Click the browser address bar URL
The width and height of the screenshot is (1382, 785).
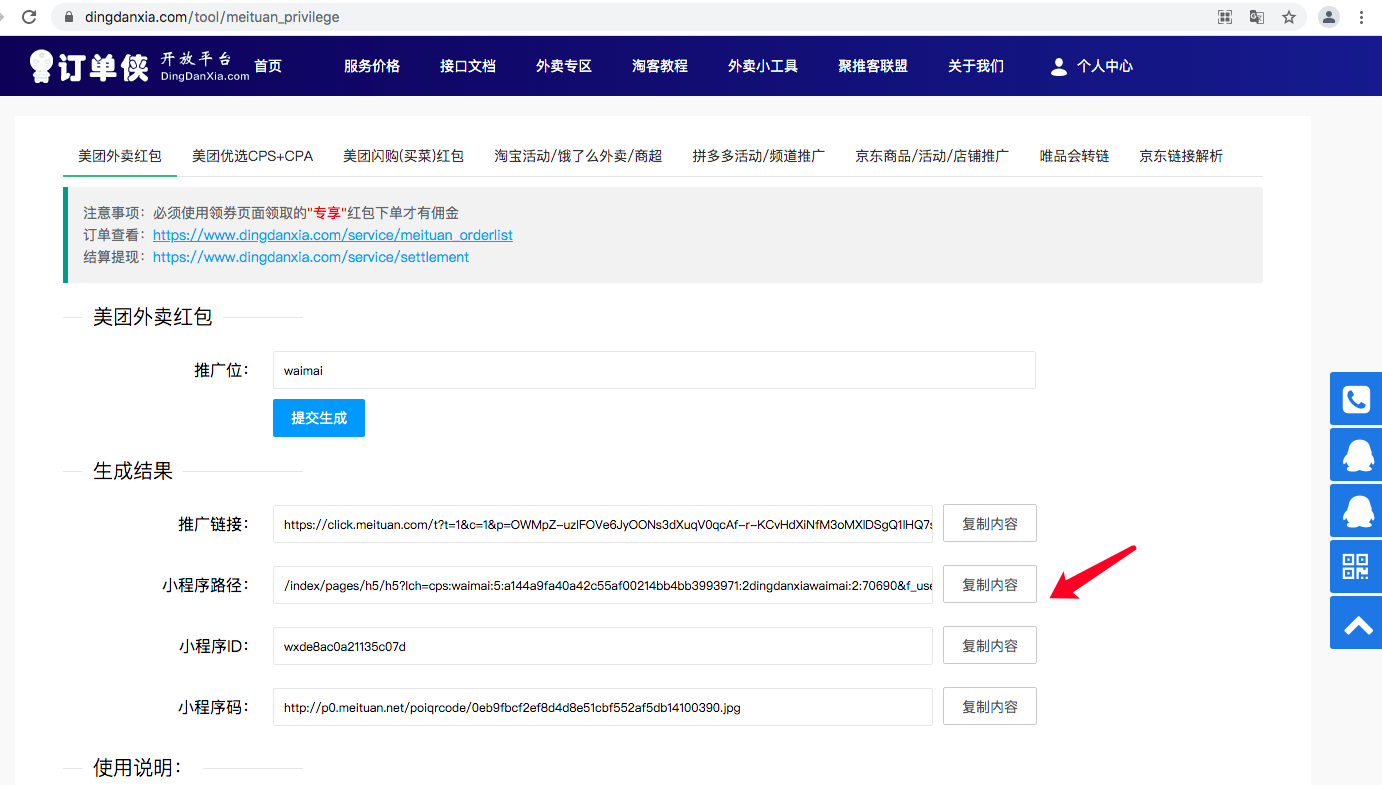[212, 17]
